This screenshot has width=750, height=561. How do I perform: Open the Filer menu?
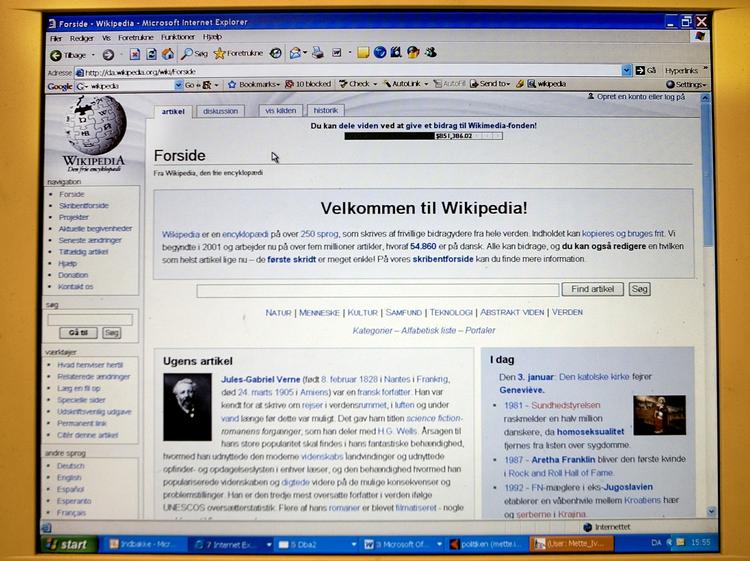[56, 38]
